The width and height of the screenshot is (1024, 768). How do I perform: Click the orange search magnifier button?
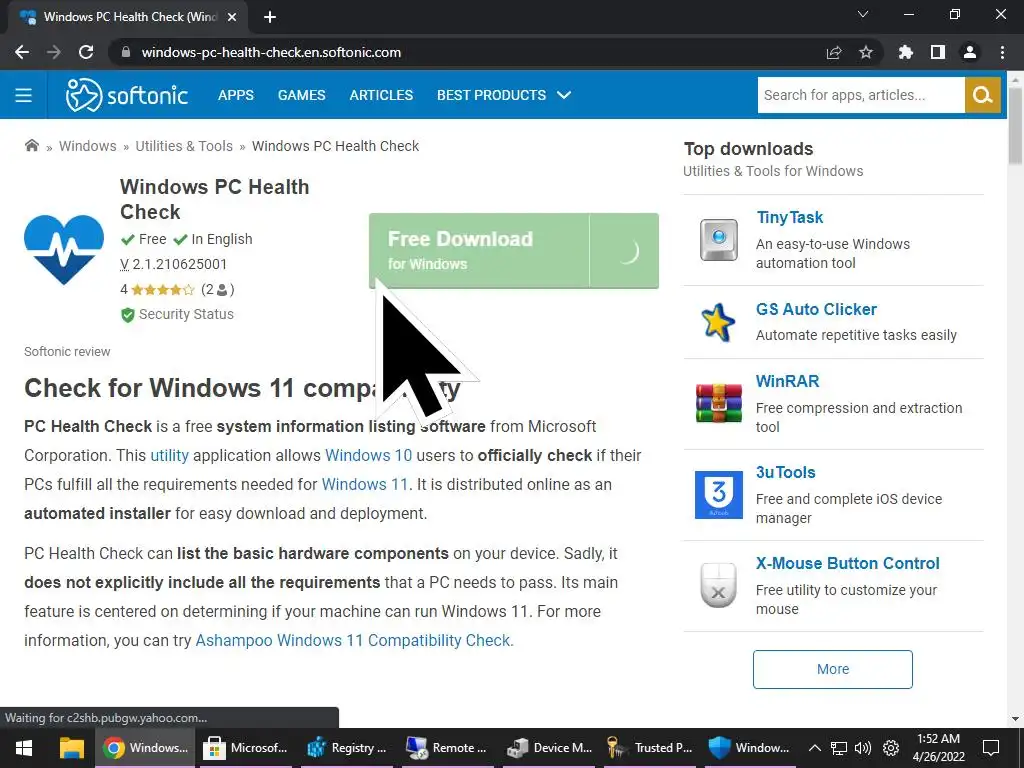pyautogui.click(x=982, y=95)
